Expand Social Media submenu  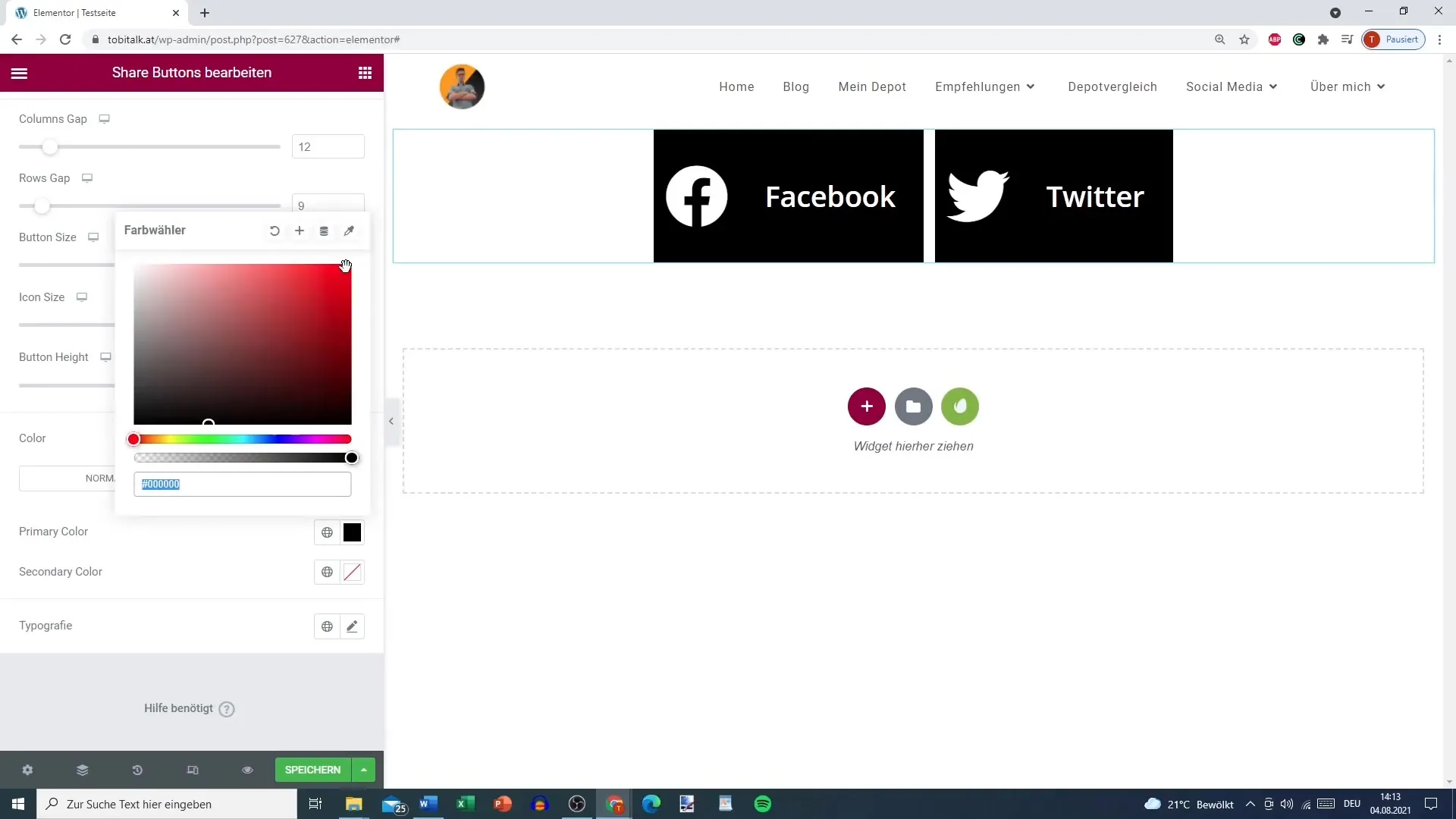click(1273, 86)
